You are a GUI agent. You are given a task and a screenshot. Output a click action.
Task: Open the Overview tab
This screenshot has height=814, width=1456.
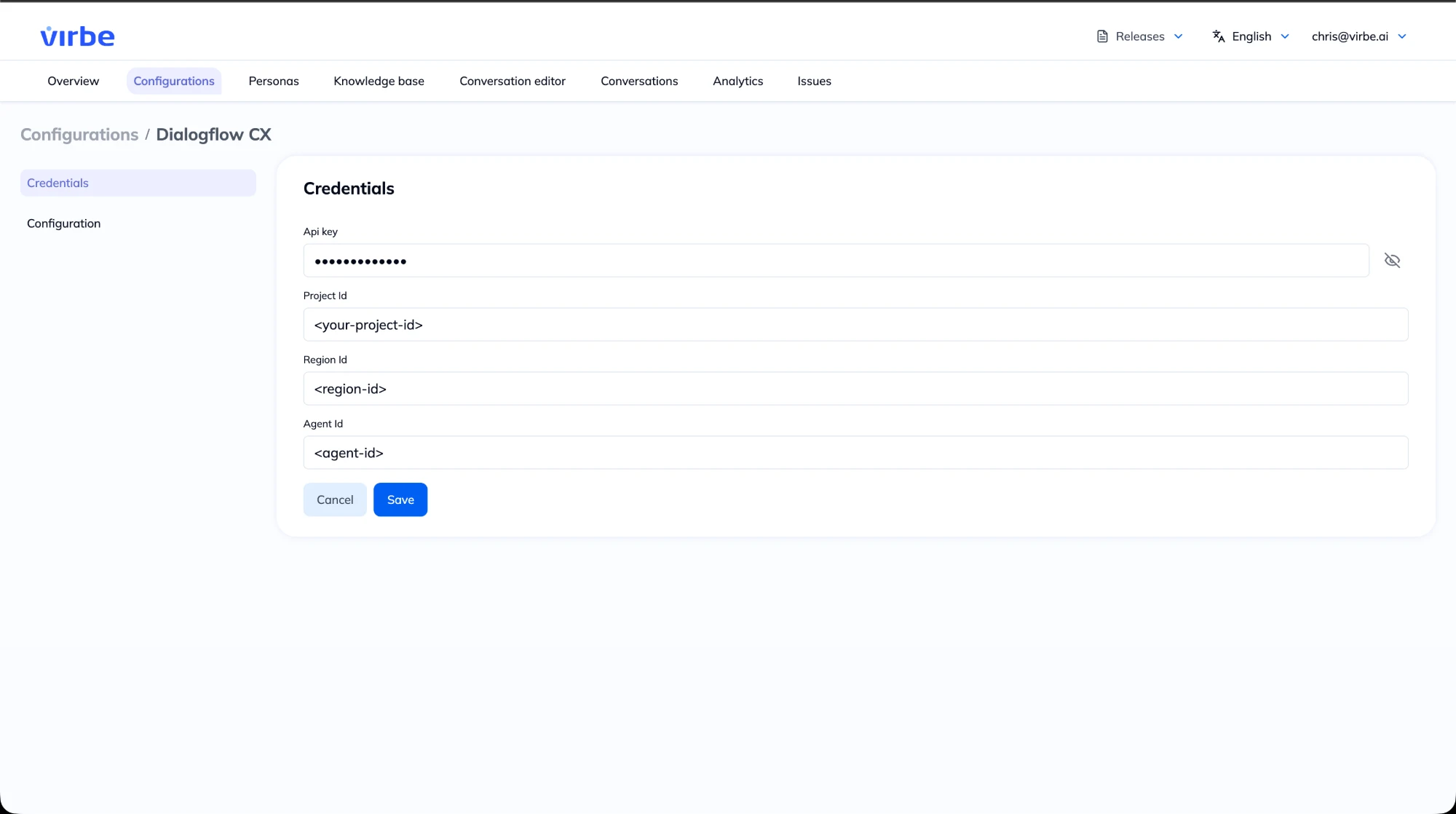[73, 81]
